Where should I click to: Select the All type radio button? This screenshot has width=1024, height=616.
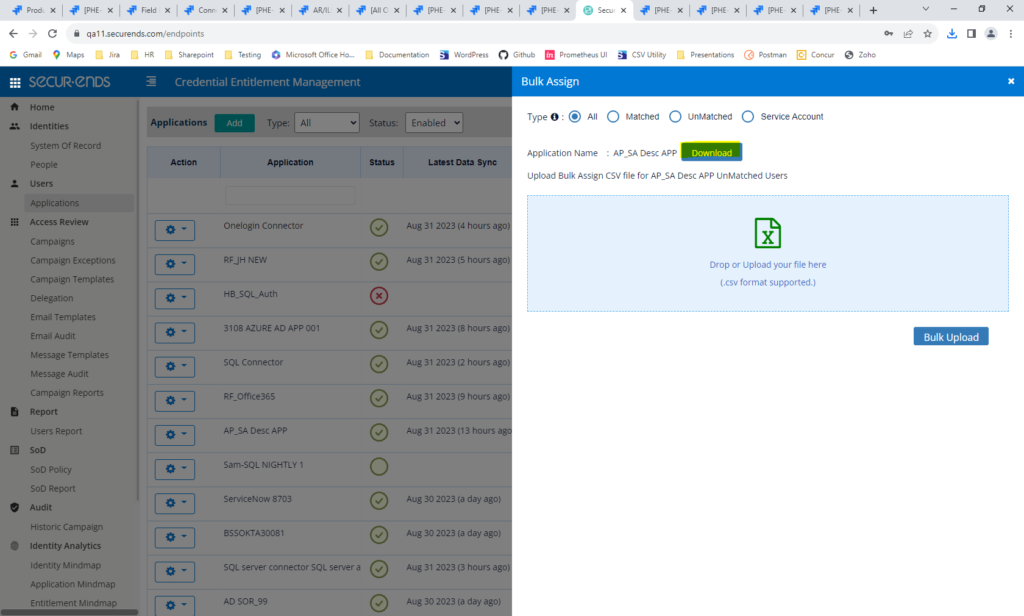coord(575,116)
